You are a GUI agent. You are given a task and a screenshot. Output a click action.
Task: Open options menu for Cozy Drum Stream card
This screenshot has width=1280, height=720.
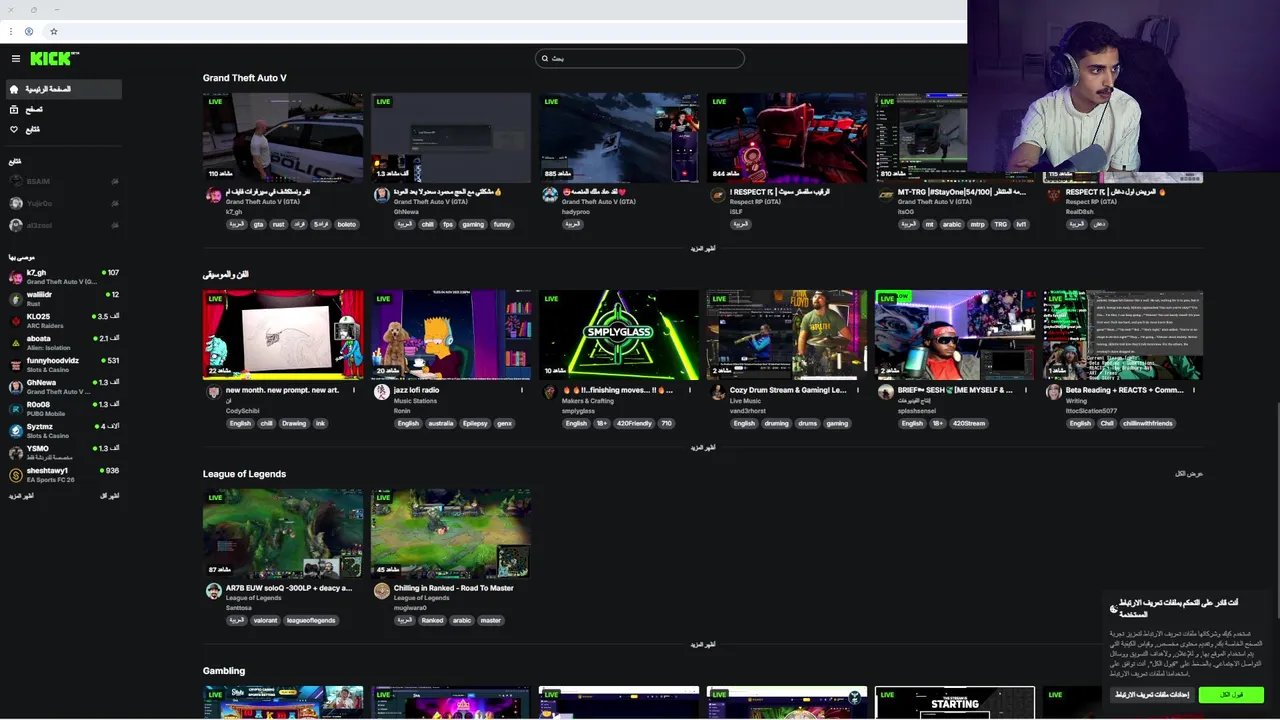click(x=858, y=390)
